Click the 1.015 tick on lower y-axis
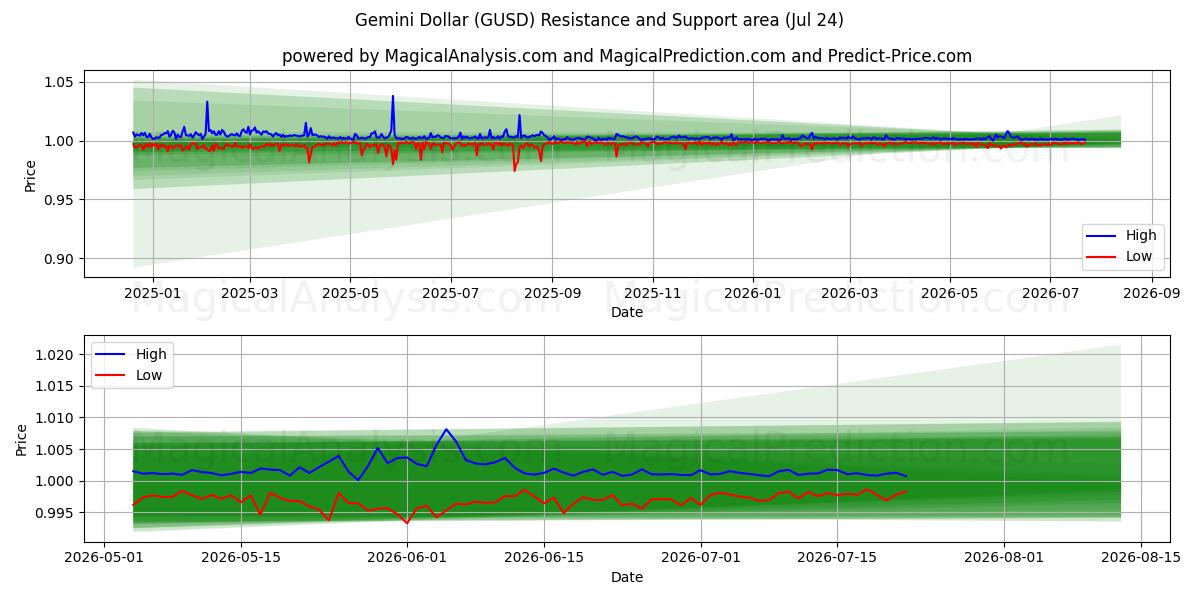This screenshot has height=600, width=1200. 55,386
